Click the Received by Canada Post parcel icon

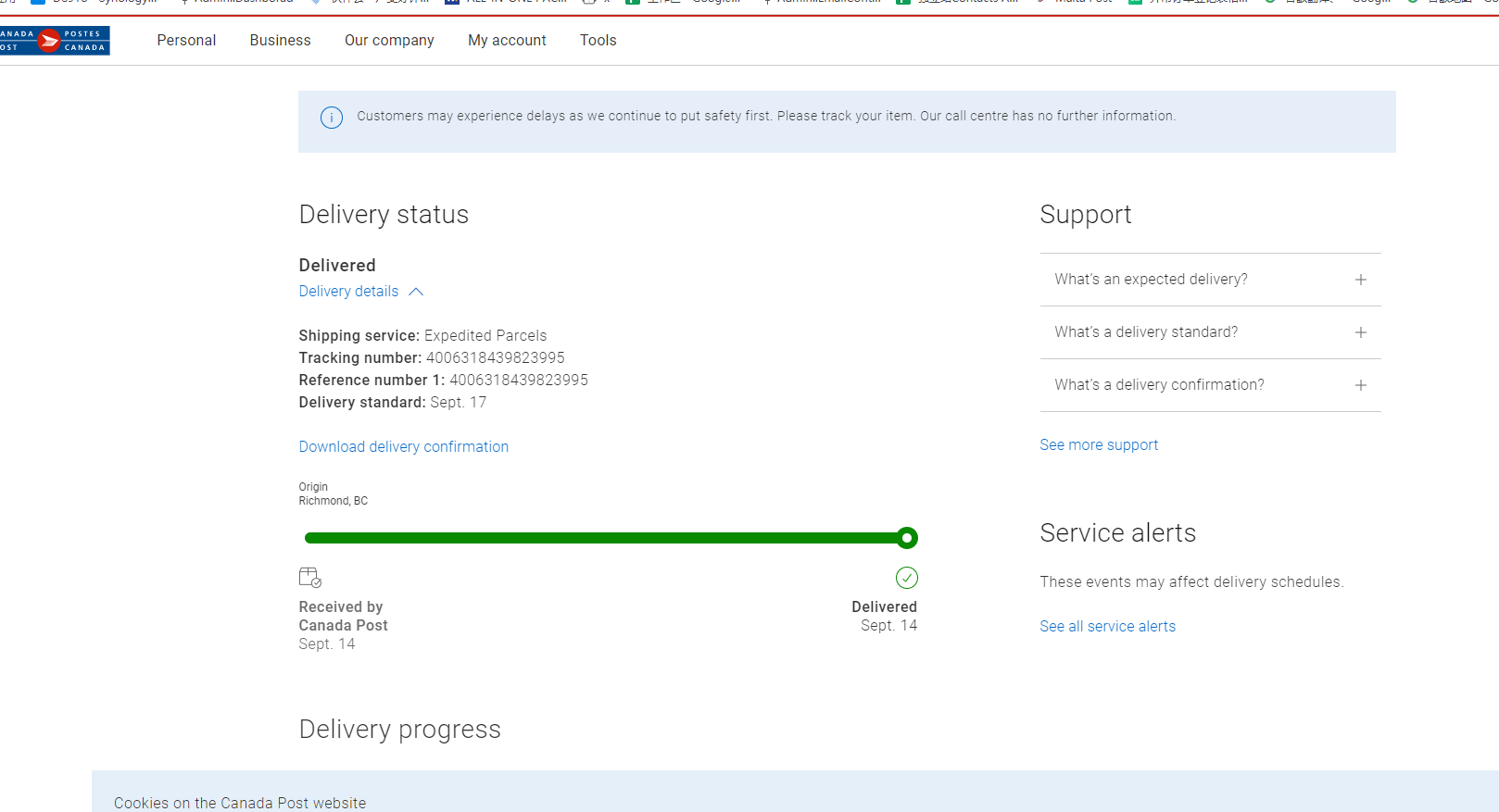(310, 578)
